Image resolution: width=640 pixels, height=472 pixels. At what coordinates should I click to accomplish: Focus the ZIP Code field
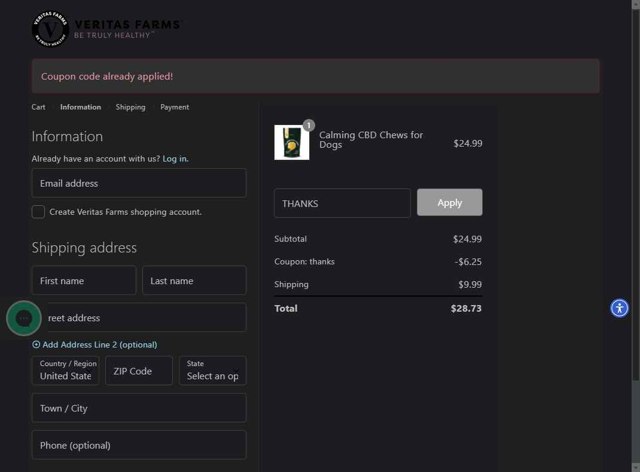coord(139,370)
